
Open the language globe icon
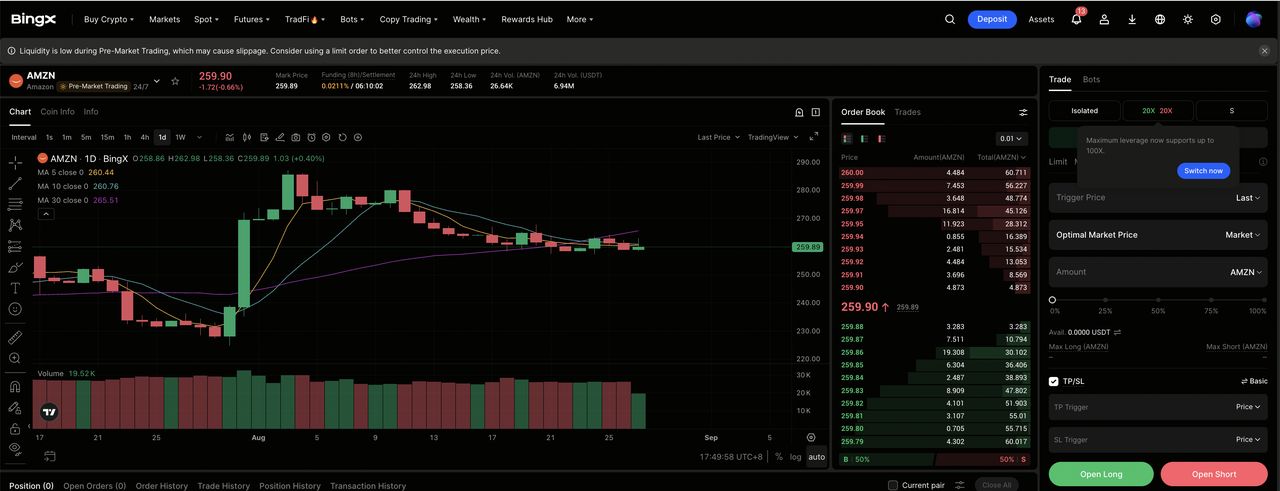pos(1160,19)
